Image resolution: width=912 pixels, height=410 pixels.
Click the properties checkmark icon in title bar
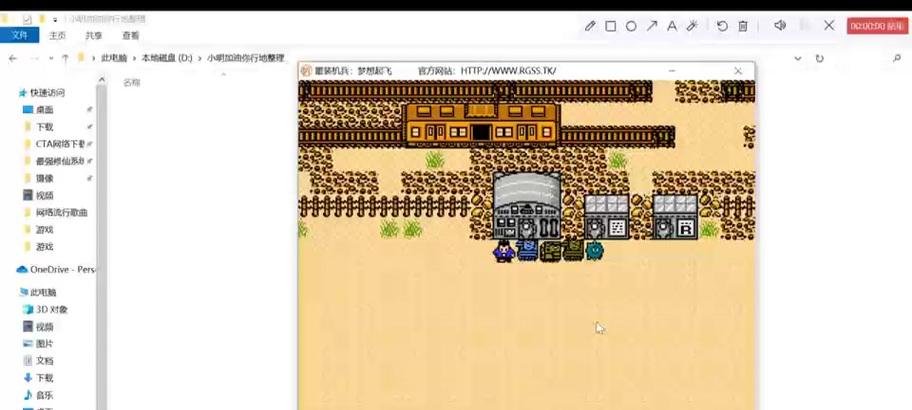tap(27, 19)
